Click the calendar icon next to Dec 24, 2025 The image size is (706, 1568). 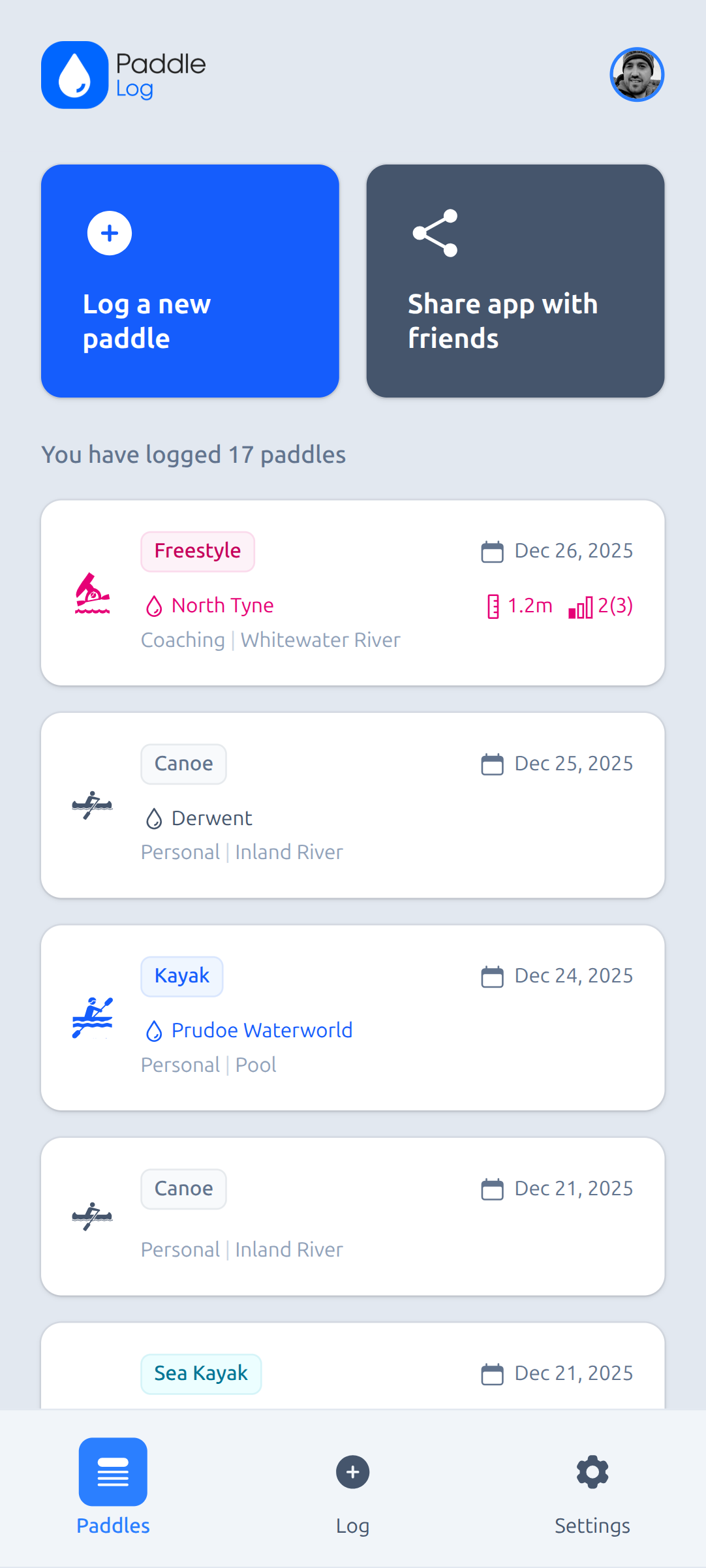[493, 977]
